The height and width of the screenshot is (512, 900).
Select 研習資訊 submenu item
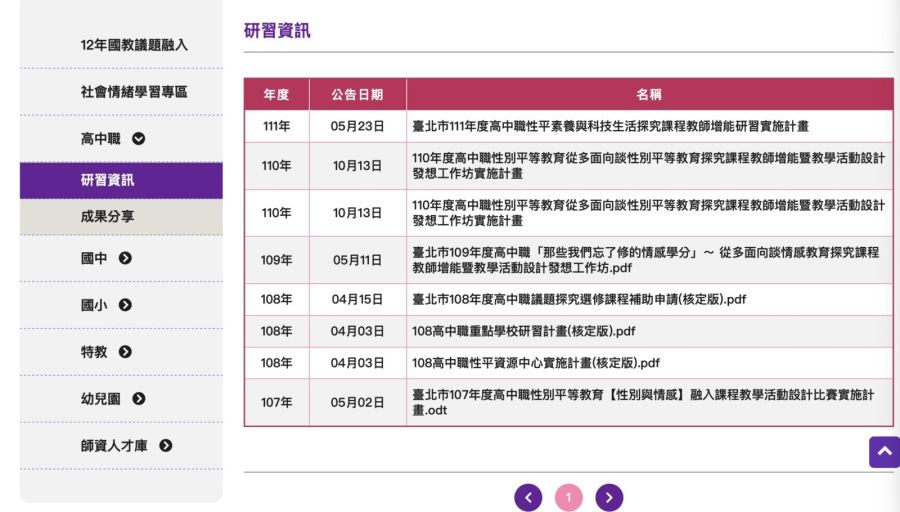coord(121,180)
